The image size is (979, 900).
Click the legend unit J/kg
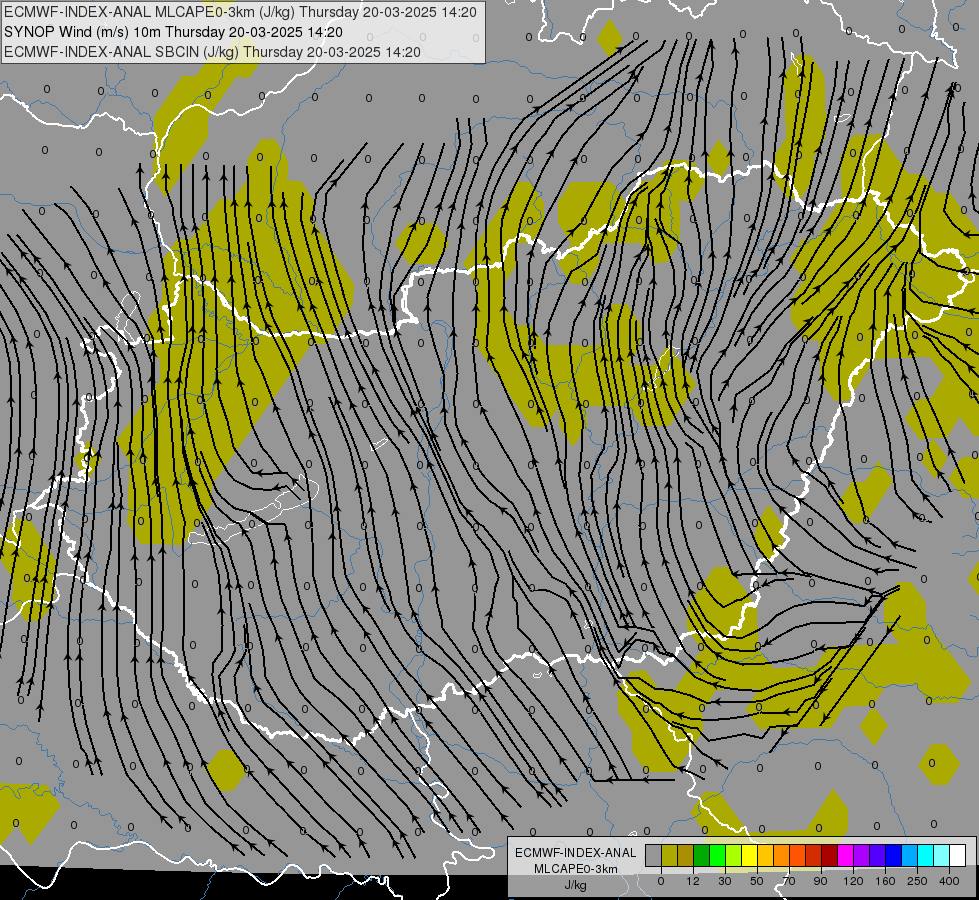pyautogui.click(x=575, y=885)
